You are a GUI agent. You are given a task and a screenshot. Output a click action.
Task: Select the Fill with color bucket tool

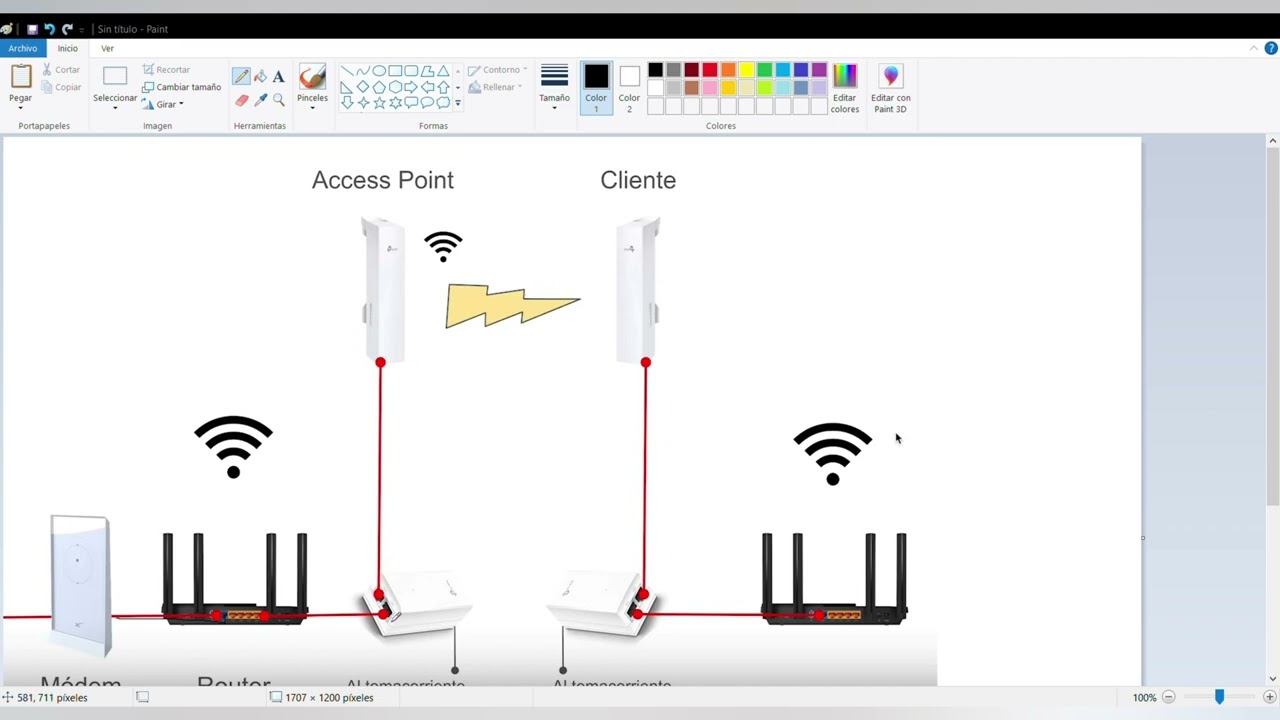pos(260,76)
